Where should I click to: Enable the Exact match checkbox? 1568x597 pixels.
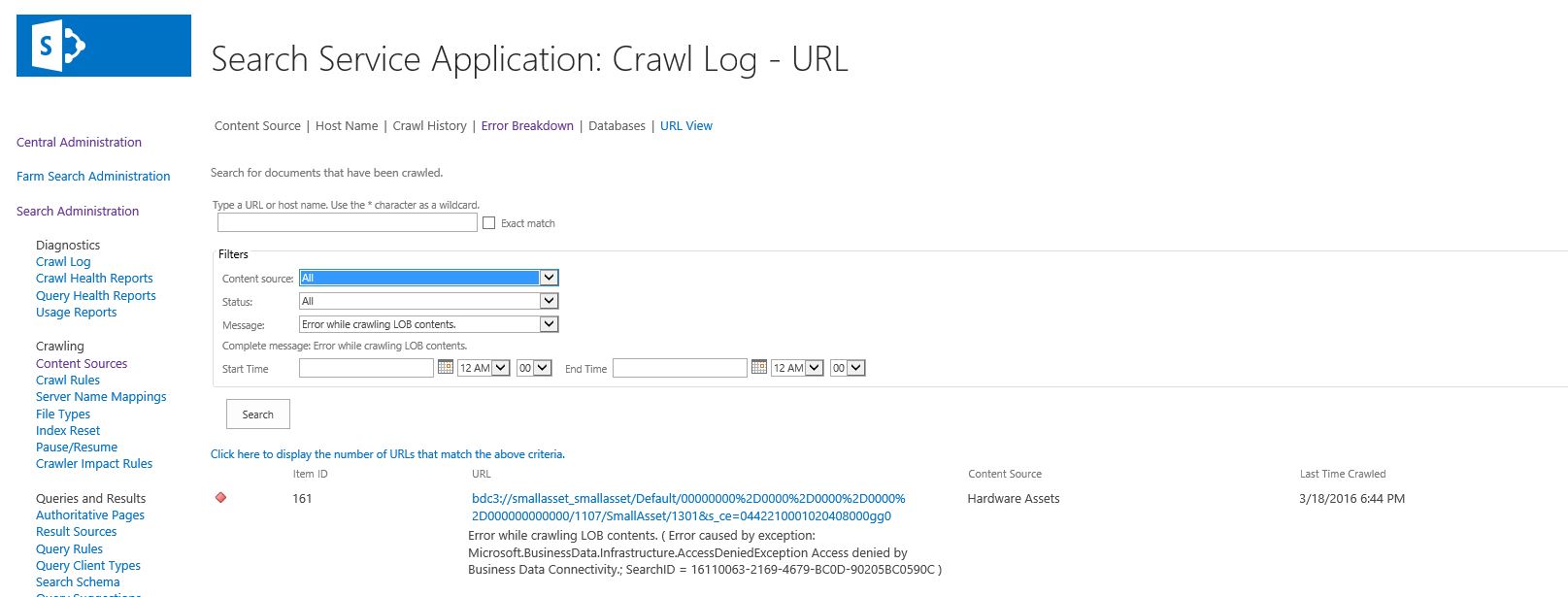tap(488, 223)
